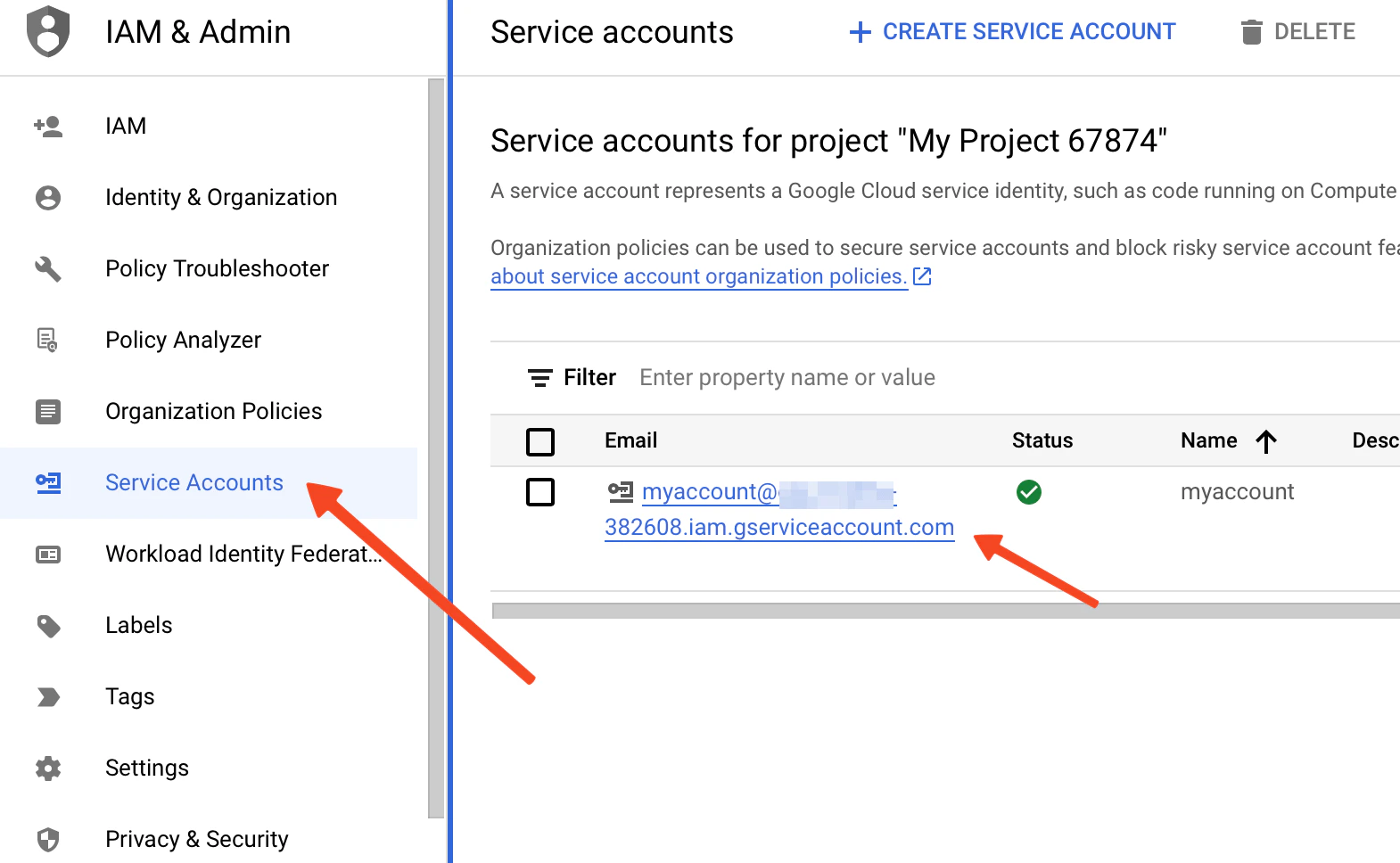Click the green status checkmark for myaccount
This screenshot has width=1400, height=863.
(x=1029, y=491)
